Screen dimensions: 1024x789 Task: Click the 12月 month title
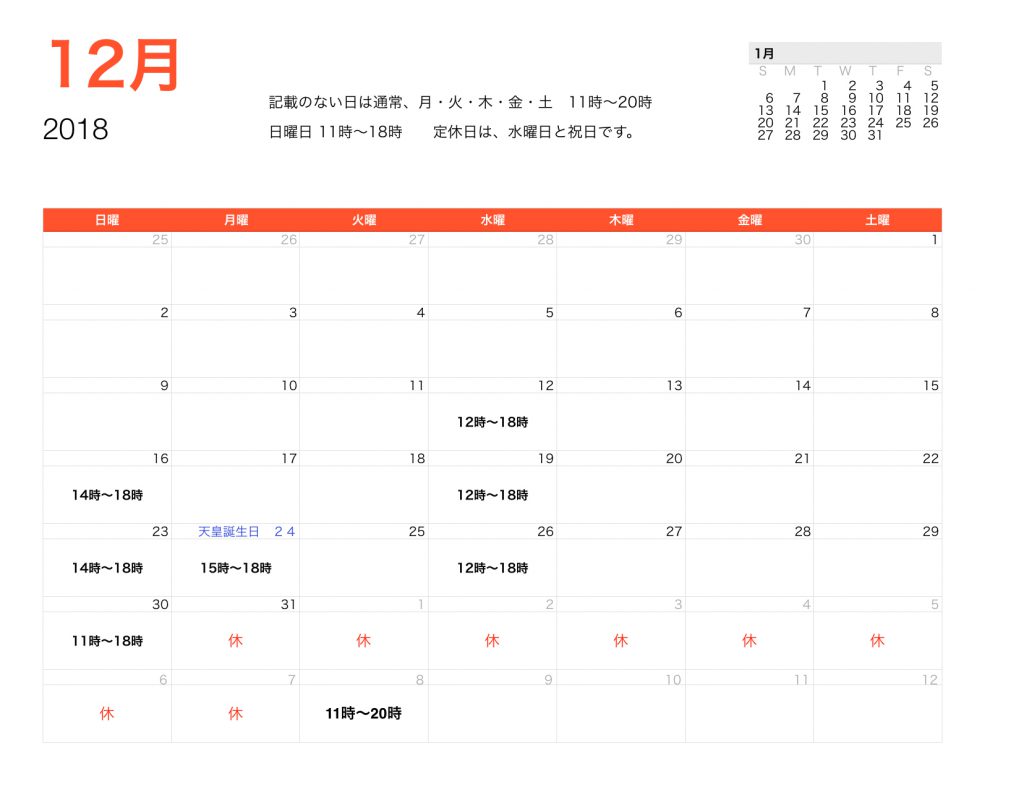(115, 66)
